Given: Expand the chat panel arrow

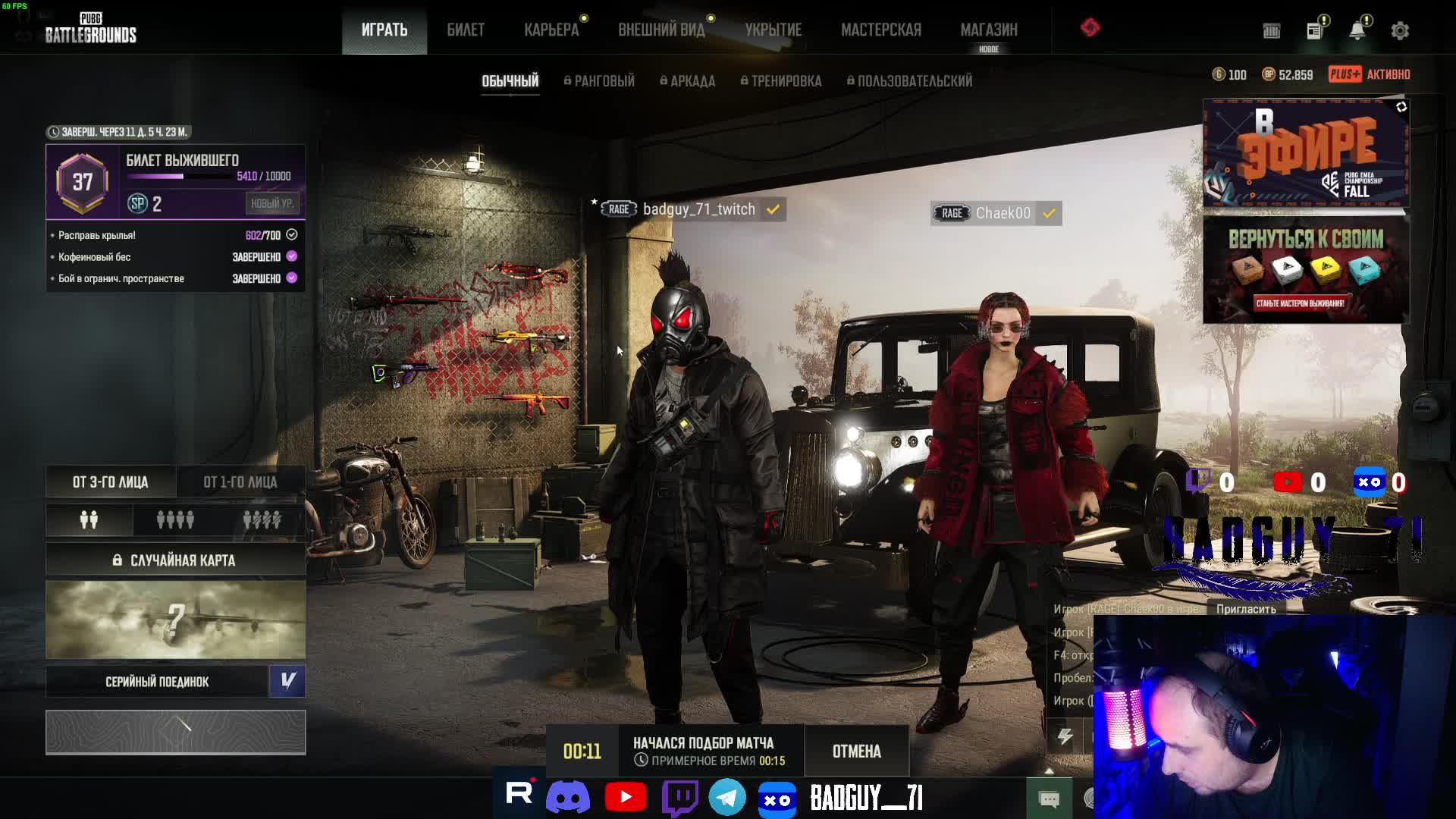Looking at the screenshot, I should (1049, 771).
